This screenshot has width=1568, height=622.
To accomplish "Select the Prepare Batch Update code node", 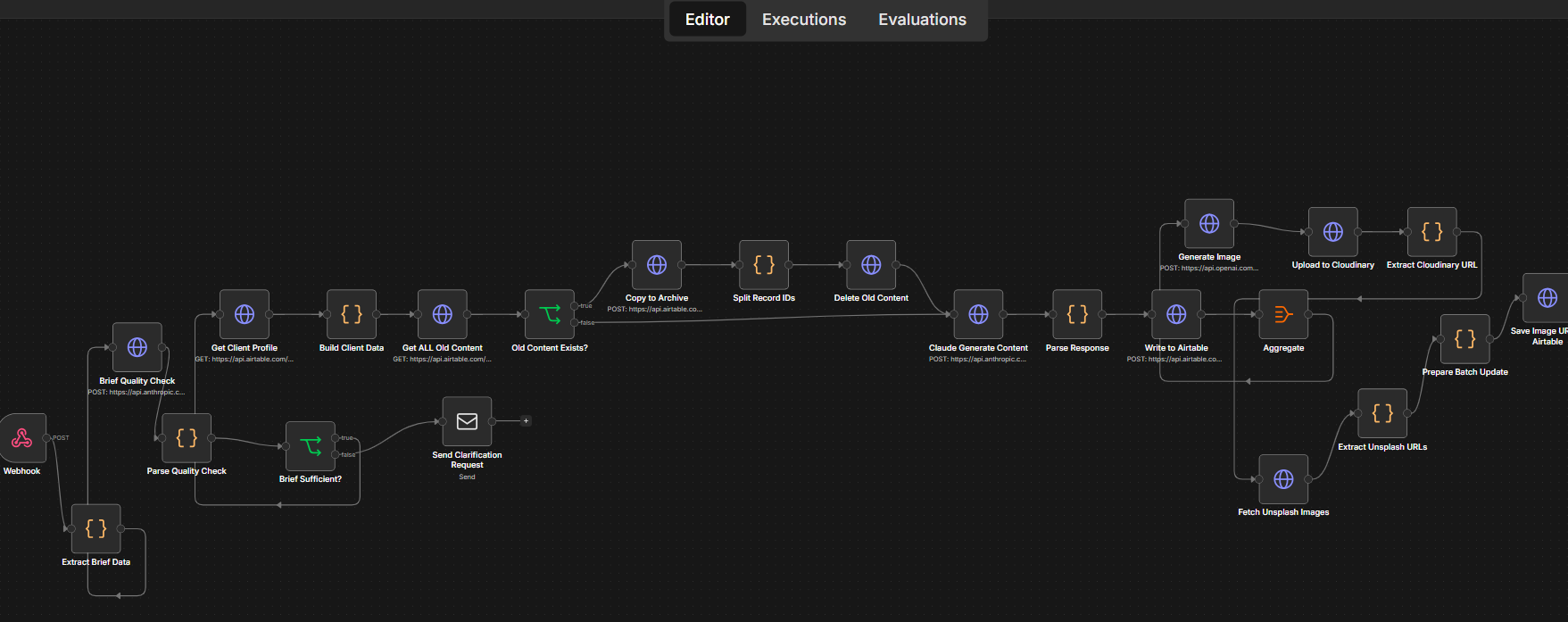I will click(1465, 339).
